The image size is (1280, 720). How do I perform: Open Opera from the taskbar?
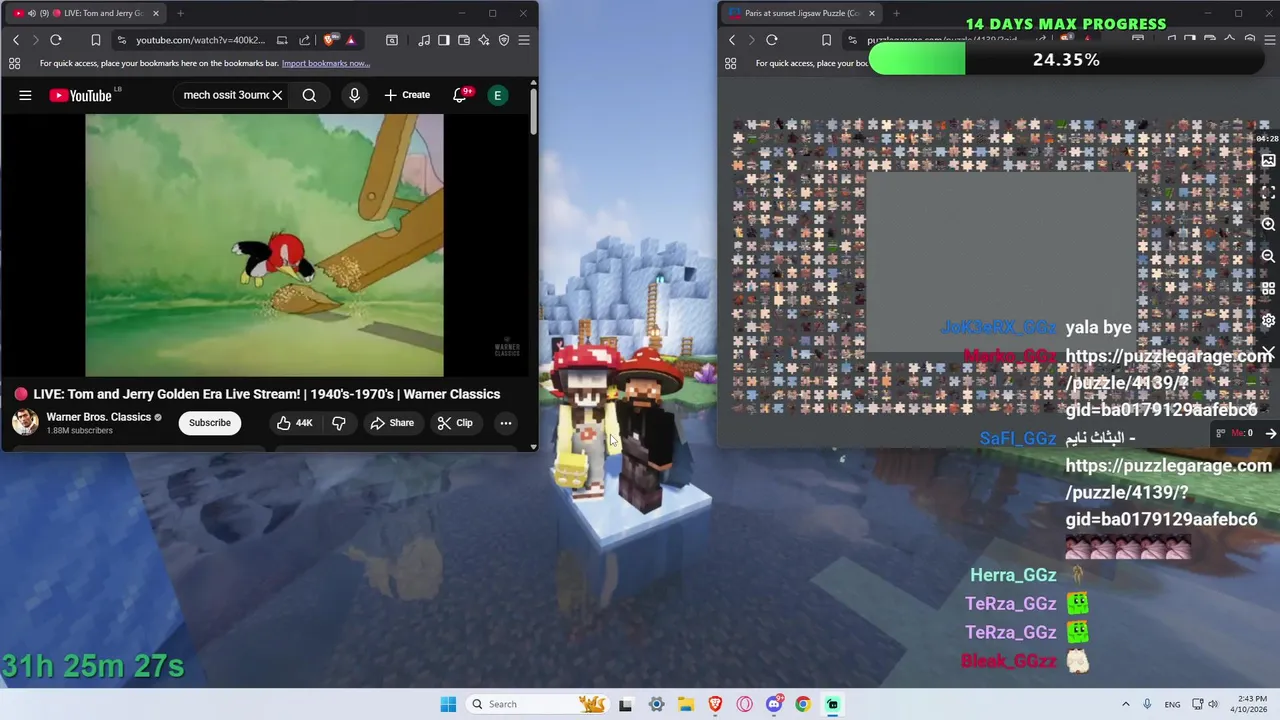click(744, 704)
